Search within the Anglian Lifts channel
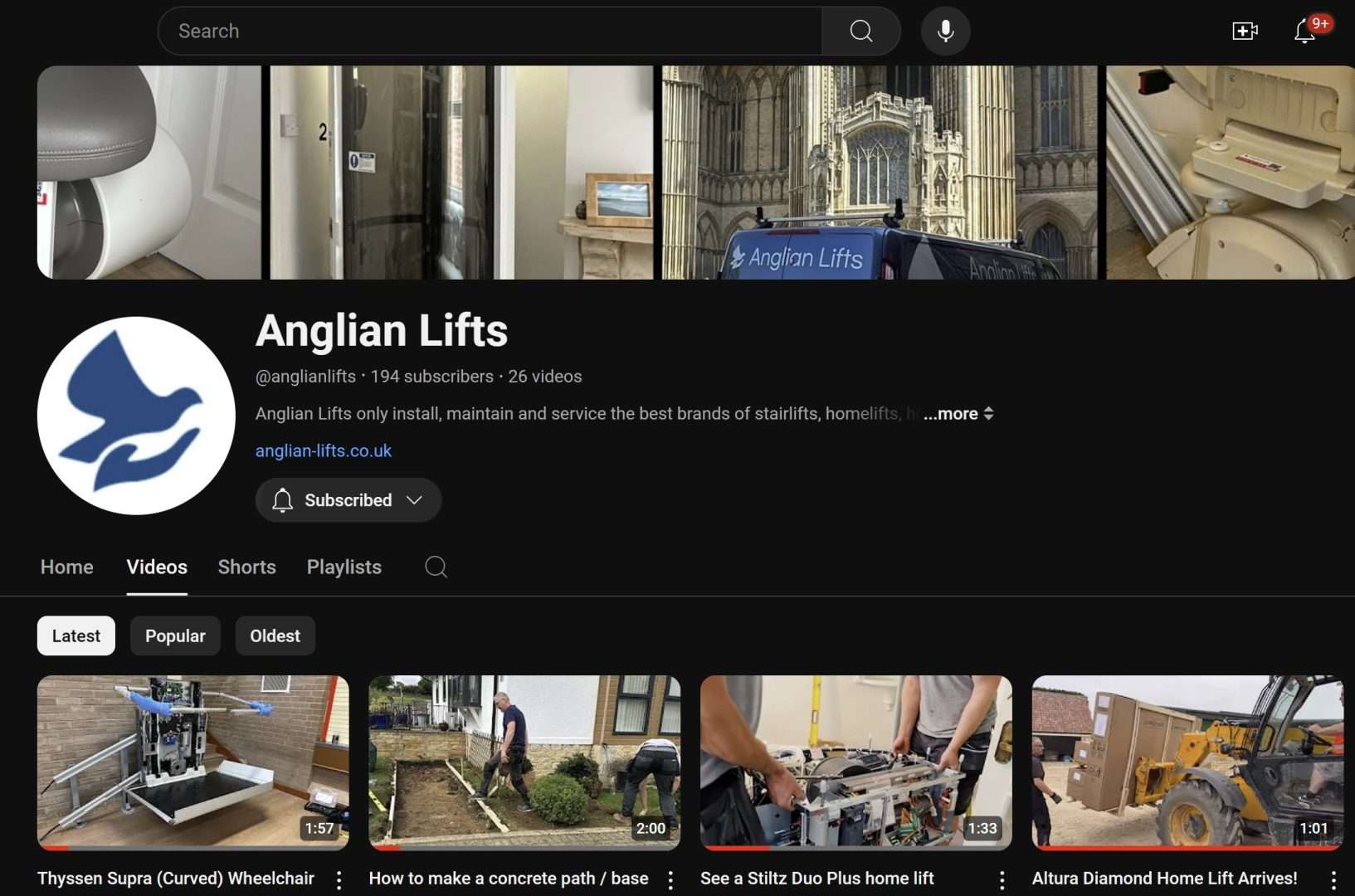Viewport: 1355px width, 896px height. pyautogui.click(x=436, y=567)
